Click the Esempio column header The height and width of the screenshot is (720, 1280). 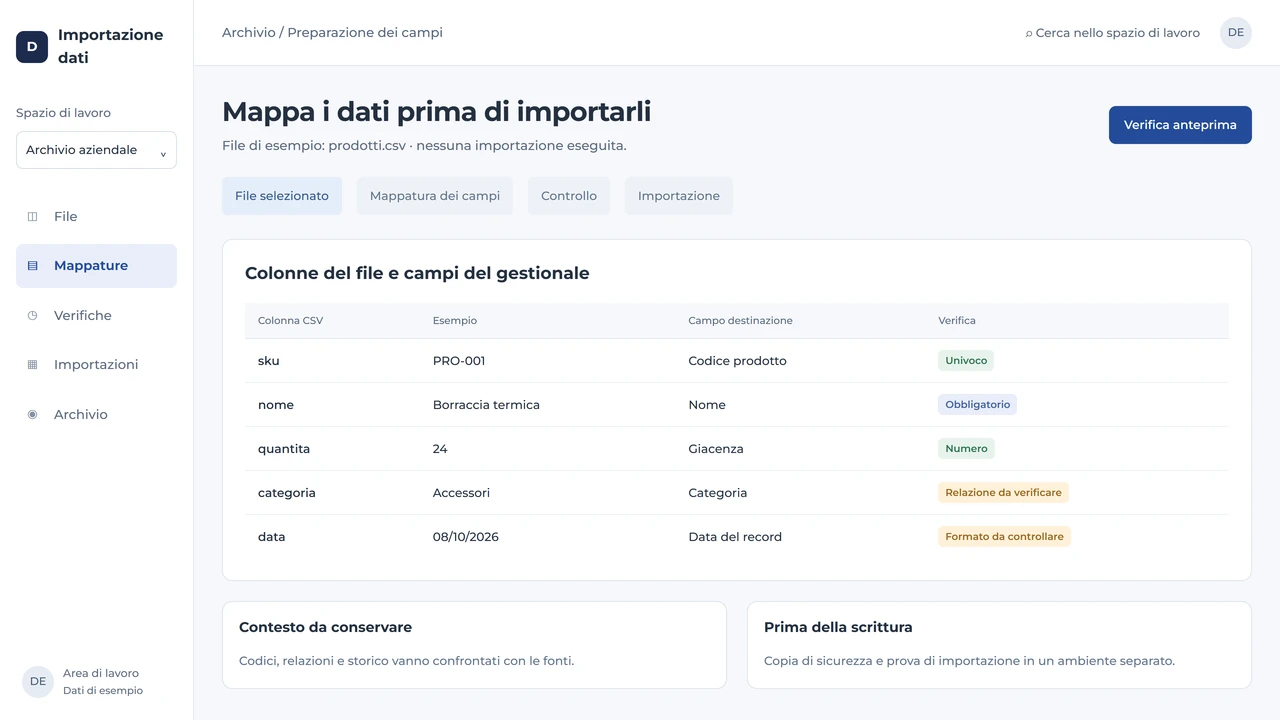point(455,321)
